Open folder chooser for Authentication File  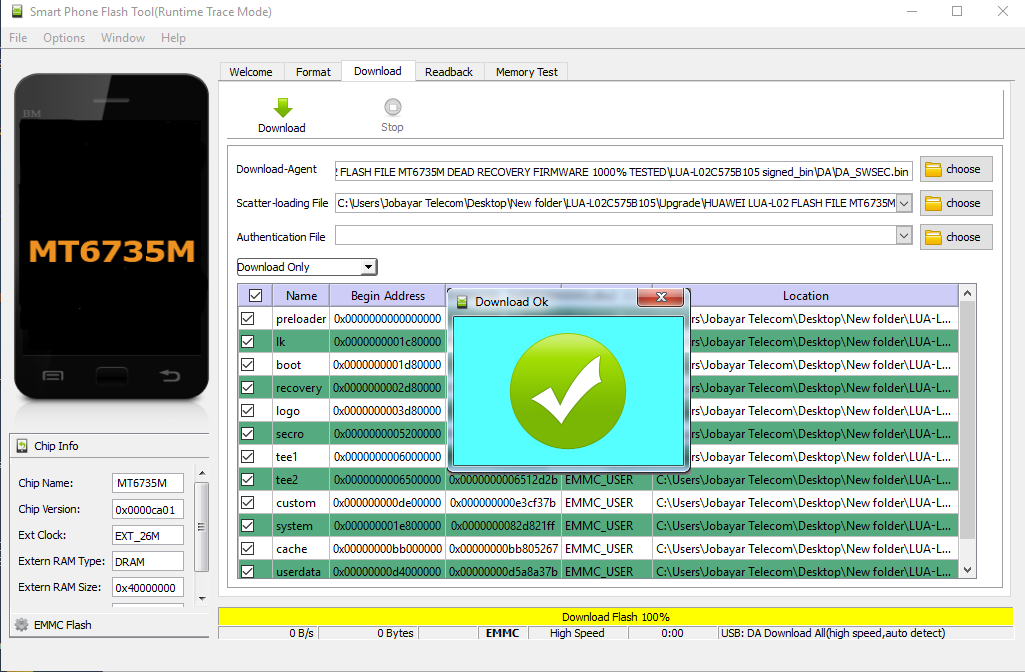[954, 237]
